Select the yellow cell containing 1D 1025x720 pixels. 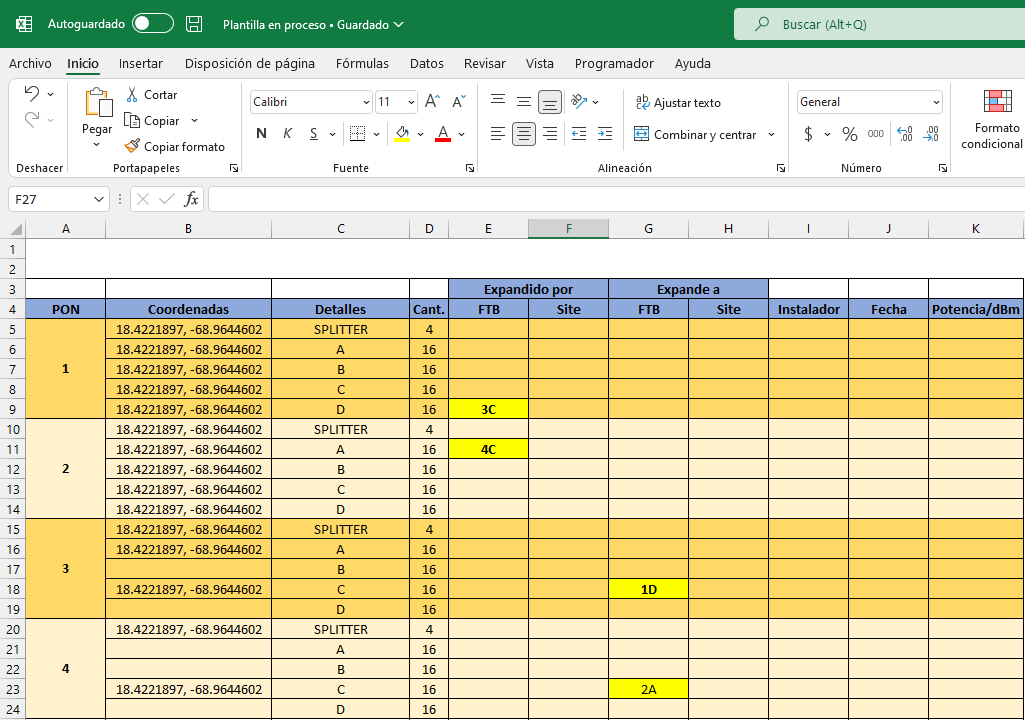click(648, 589)
